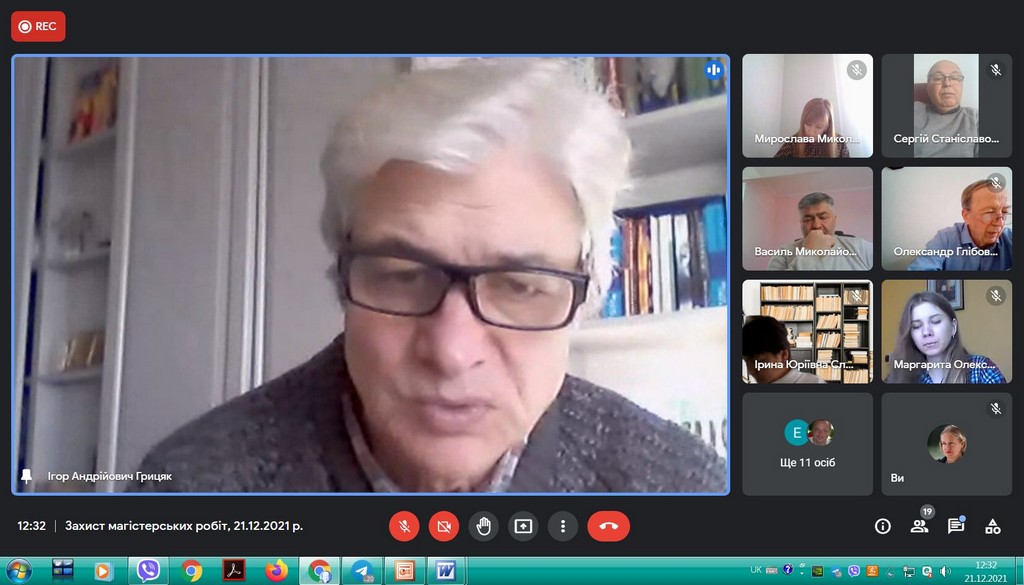1024x585 pixels.
Task: Select Мирослава Микол... participant video tile
Action: point(807,106)
